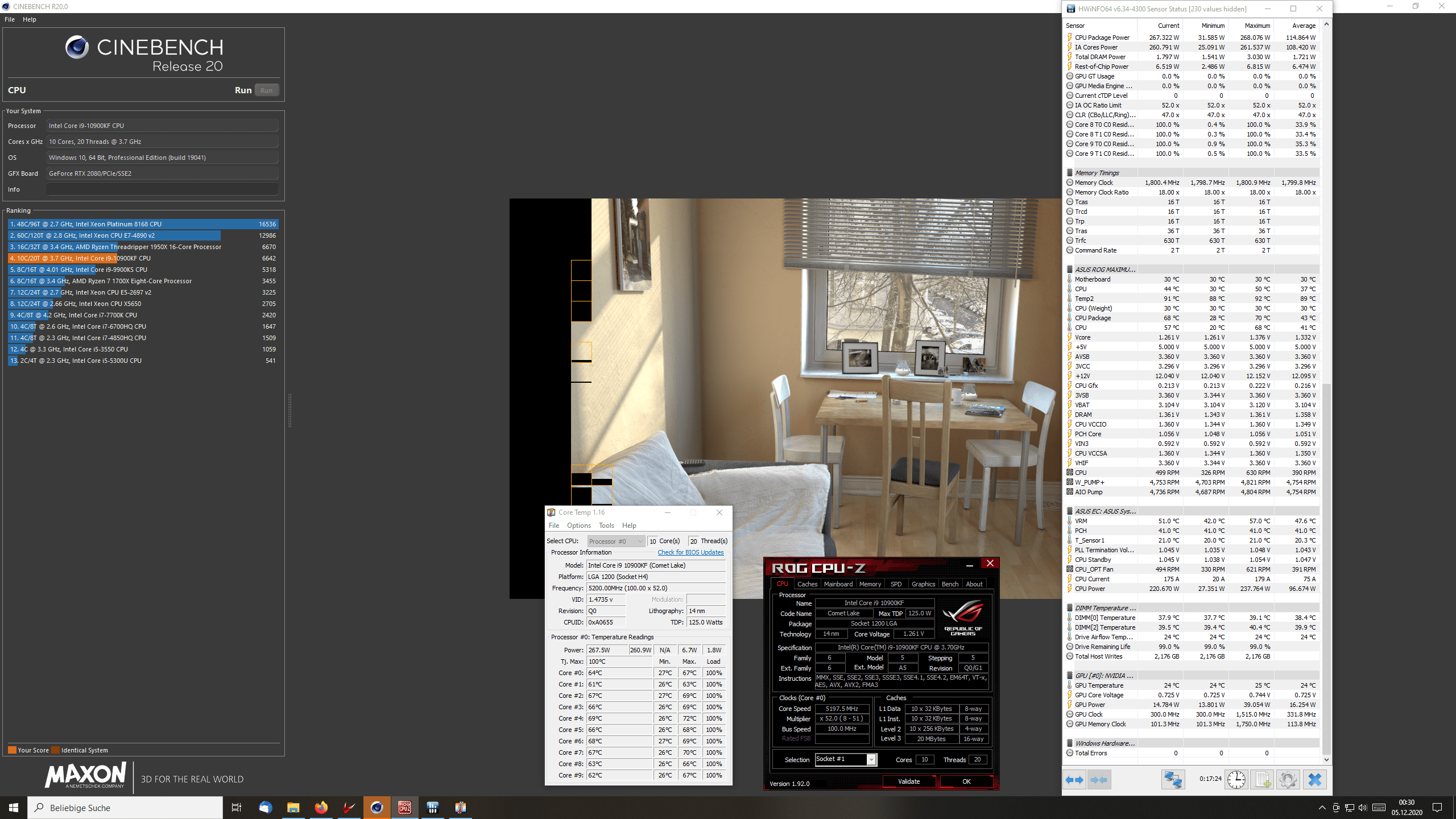Open the CPU-Z Socket #1 selection dropdown
This screenshot has height=819, width=1456.
coord(846,760)
